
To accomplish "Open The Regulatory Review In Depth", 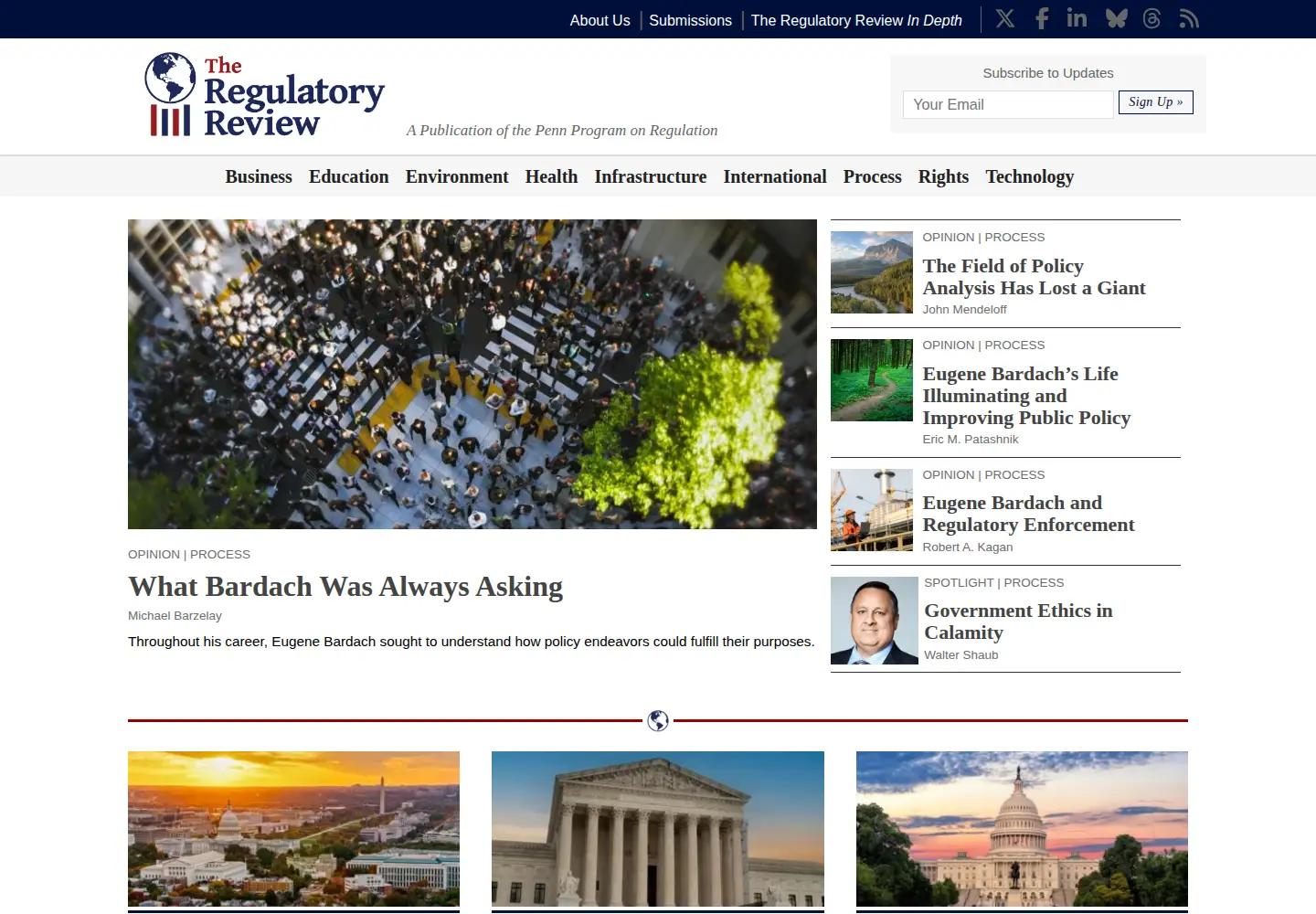I will [x=856, y=20].
